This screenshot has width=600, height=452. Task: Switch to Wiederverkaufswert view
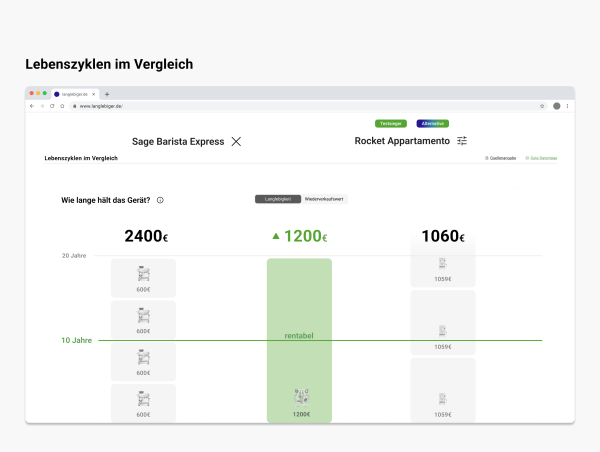point(324,199)
